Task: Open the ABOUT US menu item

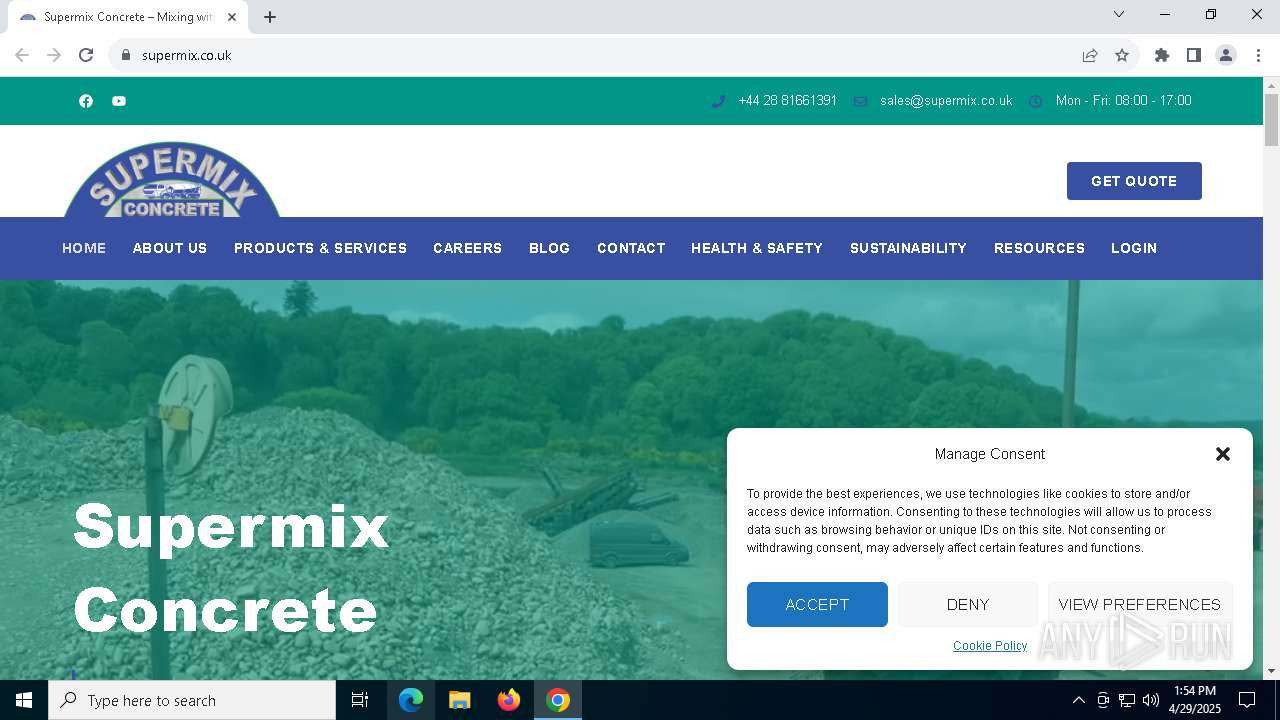Action: pyautogui.click(x=170, y=248)
